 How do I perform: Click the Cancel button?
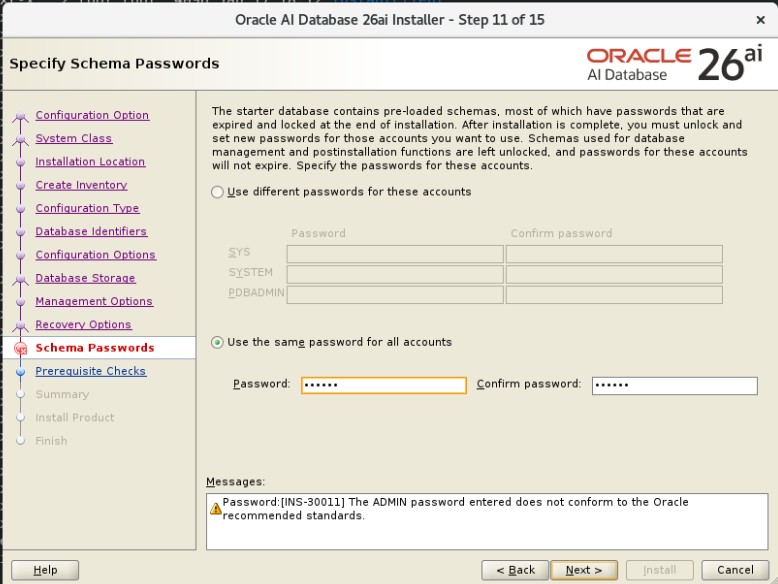pyautogui.click(x=735, y=570)
